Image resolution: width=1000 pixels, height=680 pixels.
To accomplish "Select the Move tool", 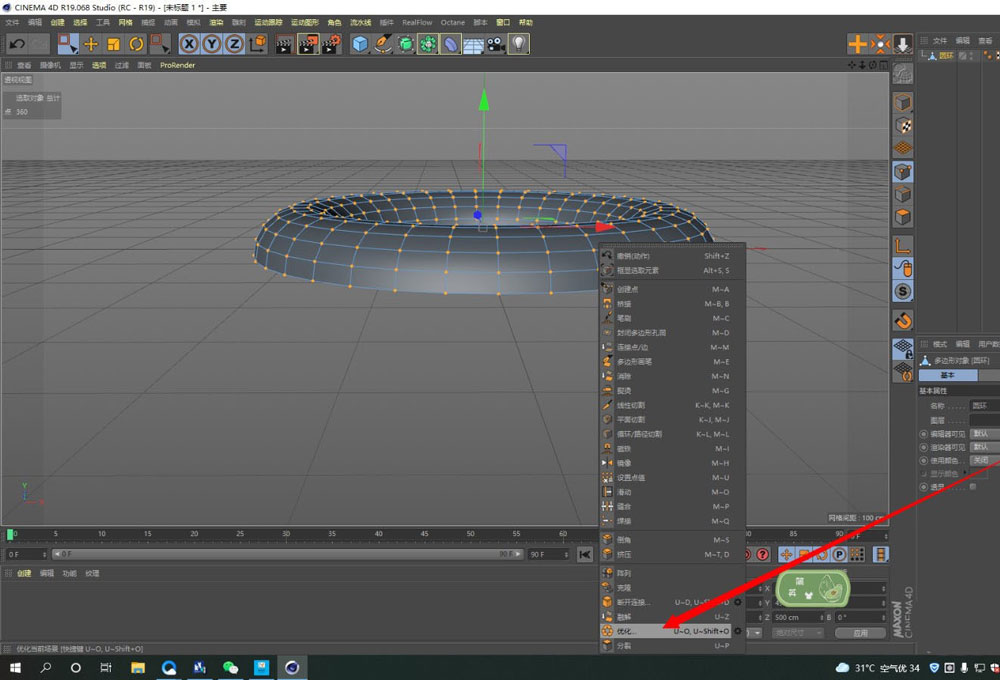I will [91, 44].
